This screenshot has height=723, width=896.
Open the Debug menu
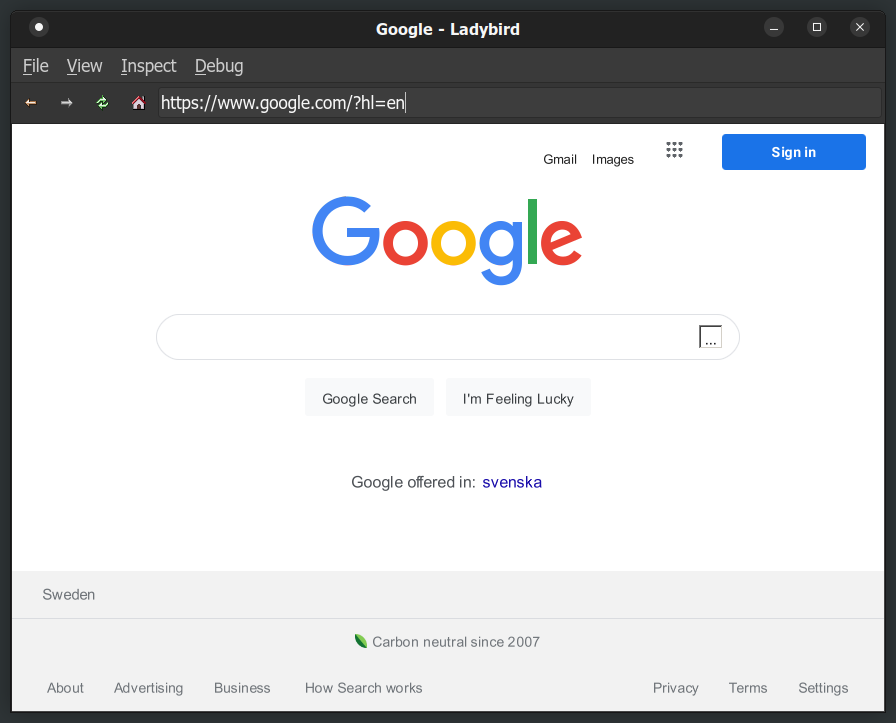point(219,66)
